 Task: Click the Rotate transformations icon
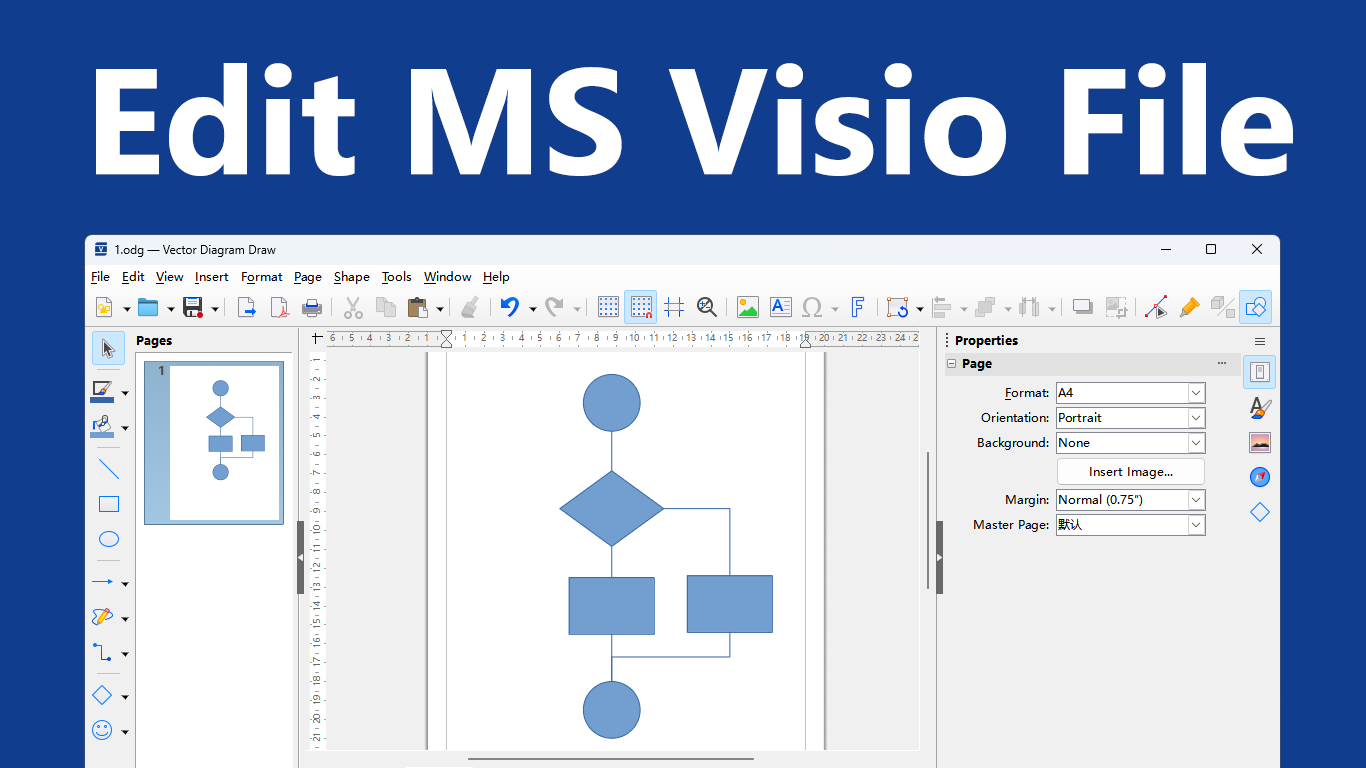coord(897,308)
